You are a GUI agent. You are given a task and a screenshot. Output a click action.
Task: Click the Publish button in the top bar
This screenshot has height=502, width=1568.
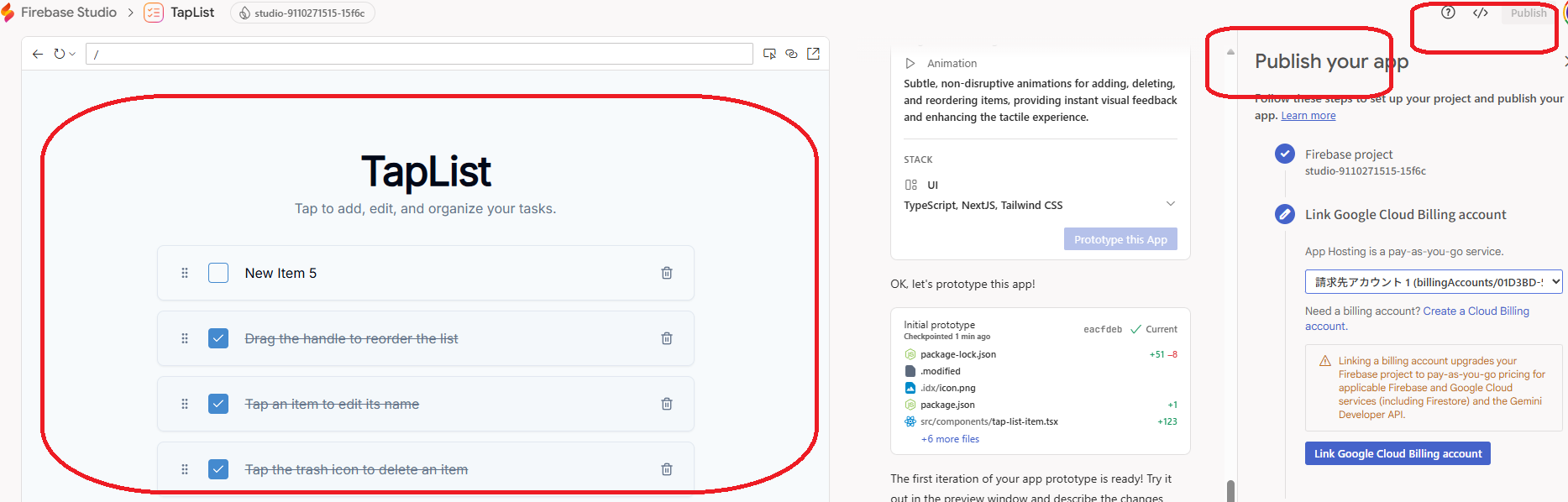[x=1528, y=13]
